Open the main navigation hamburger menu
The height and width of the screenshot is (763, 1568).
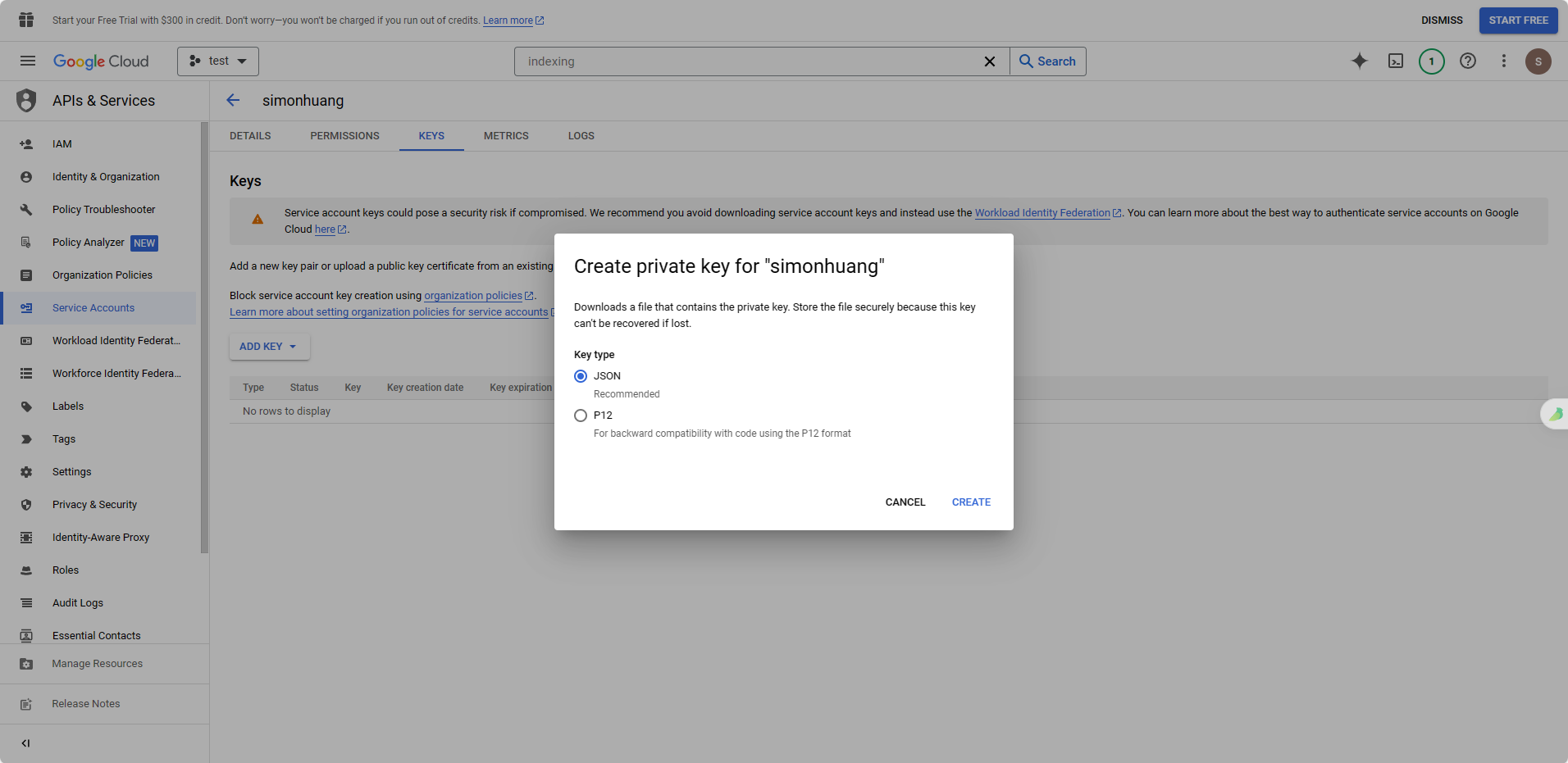tap(28, 61)
